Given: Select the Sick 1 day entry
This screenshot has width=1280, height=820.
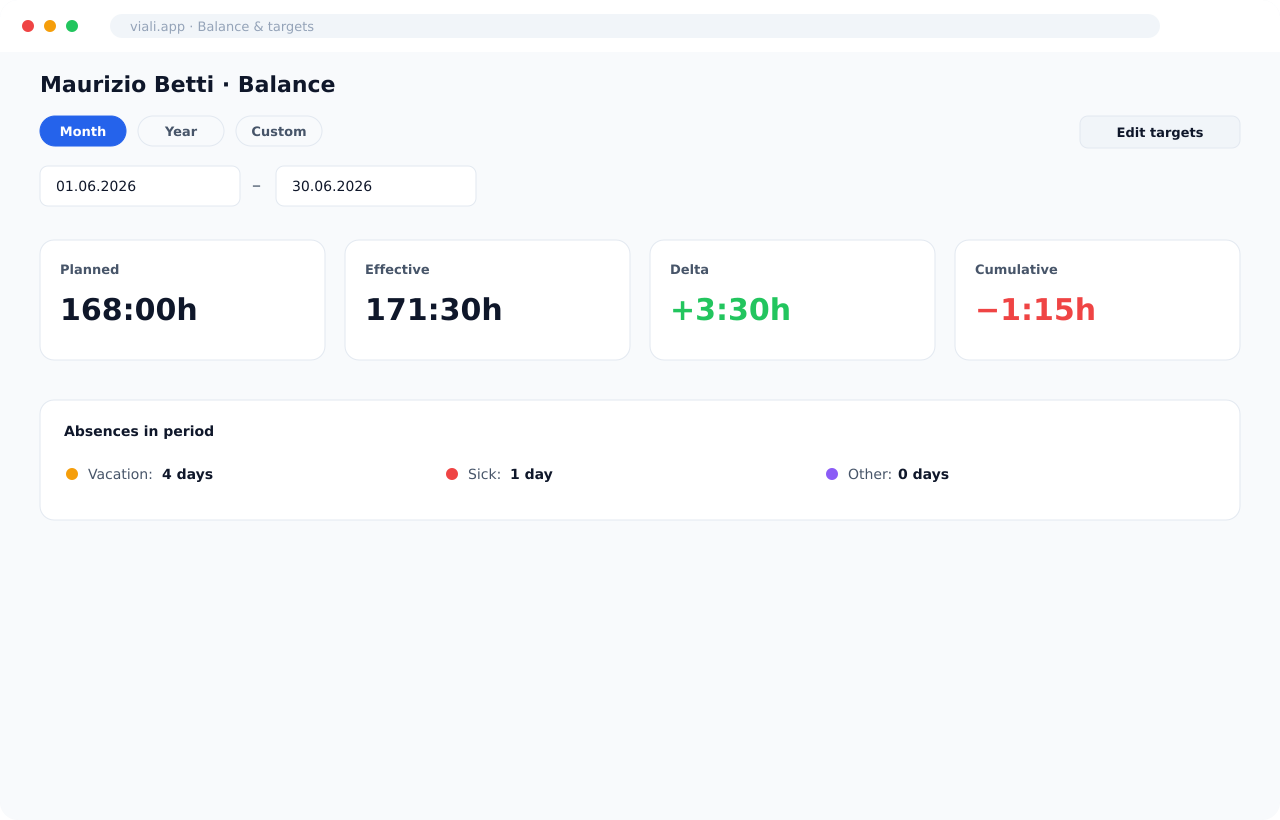Looking at the screenshot, I should tap(499, 474).
